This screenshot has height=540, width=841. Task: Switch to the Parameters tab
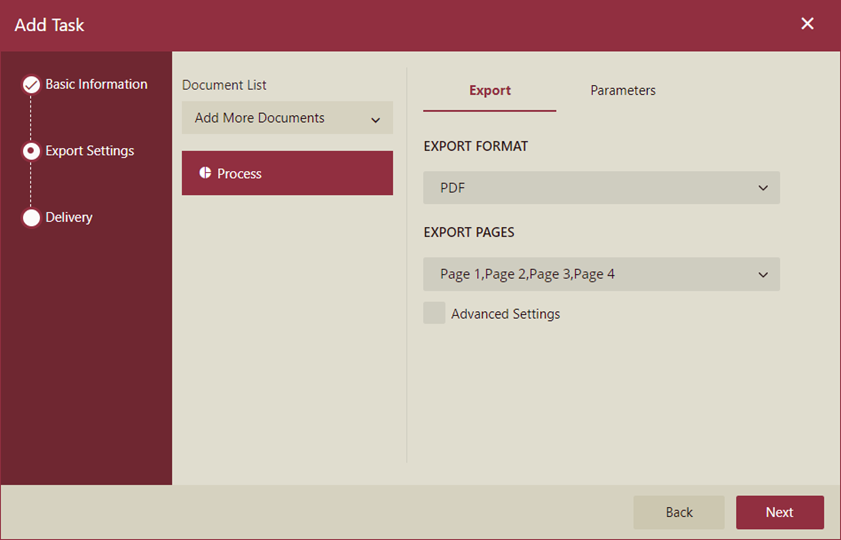click(623, 91)
